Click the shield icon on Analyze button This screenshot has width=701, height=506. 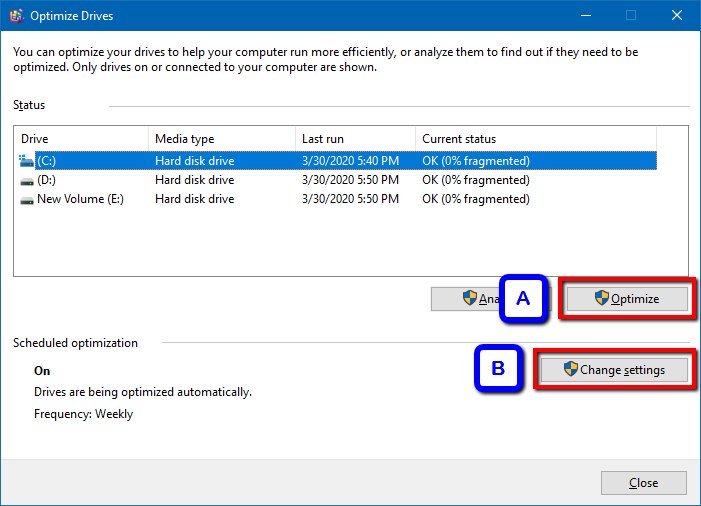coord(469,298)
